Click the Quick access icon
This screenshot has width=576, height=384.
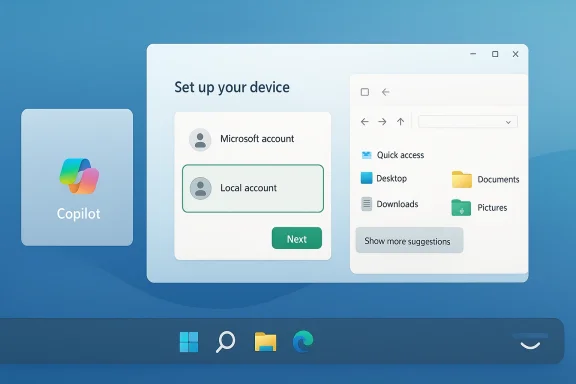366,155
